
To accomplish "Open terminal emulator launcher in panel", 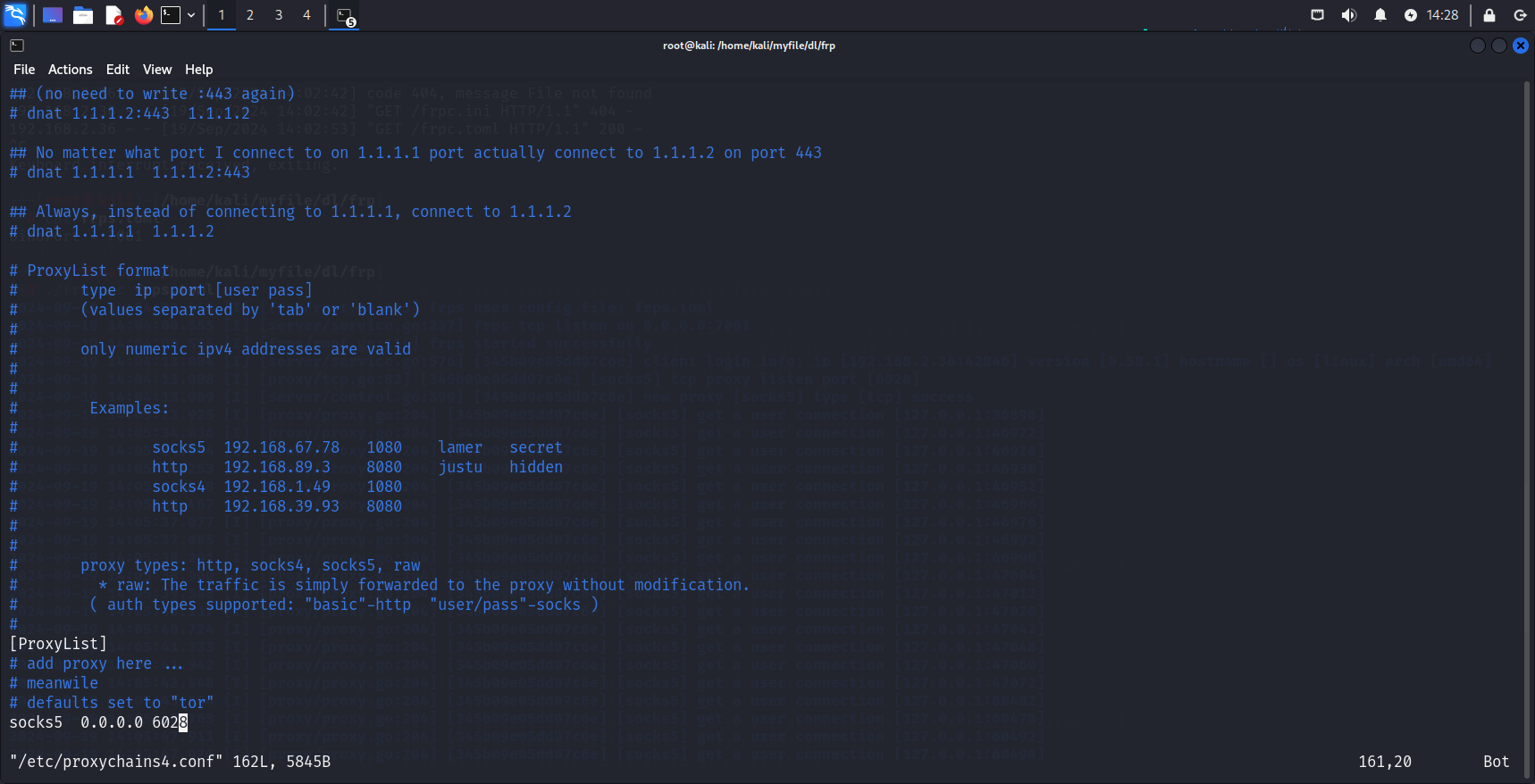I will 171,15.
